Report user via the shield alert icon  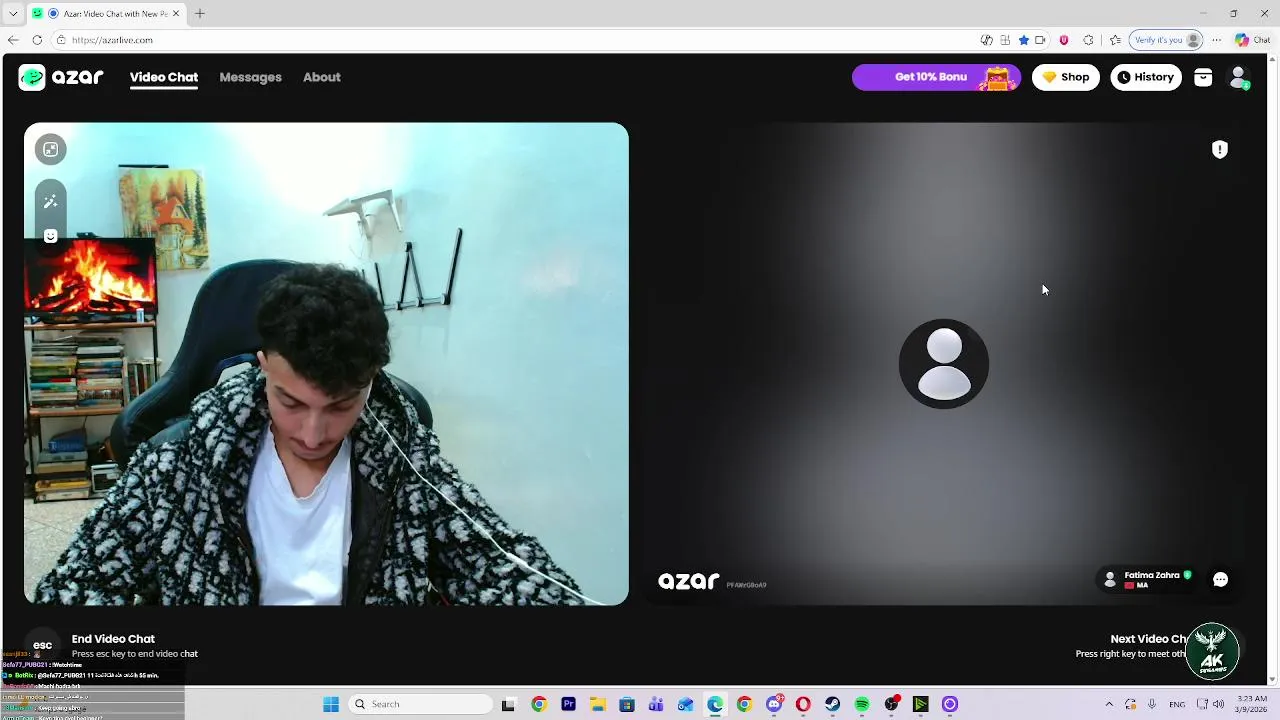coord(1220,149)
